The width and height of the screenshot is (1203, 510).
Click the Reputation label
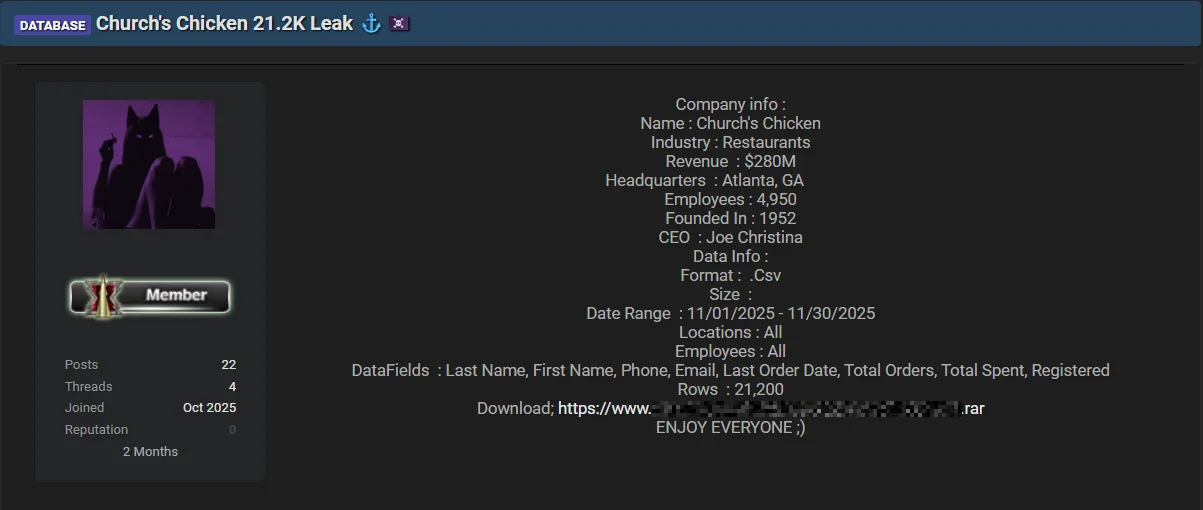(x=97, y=430)
